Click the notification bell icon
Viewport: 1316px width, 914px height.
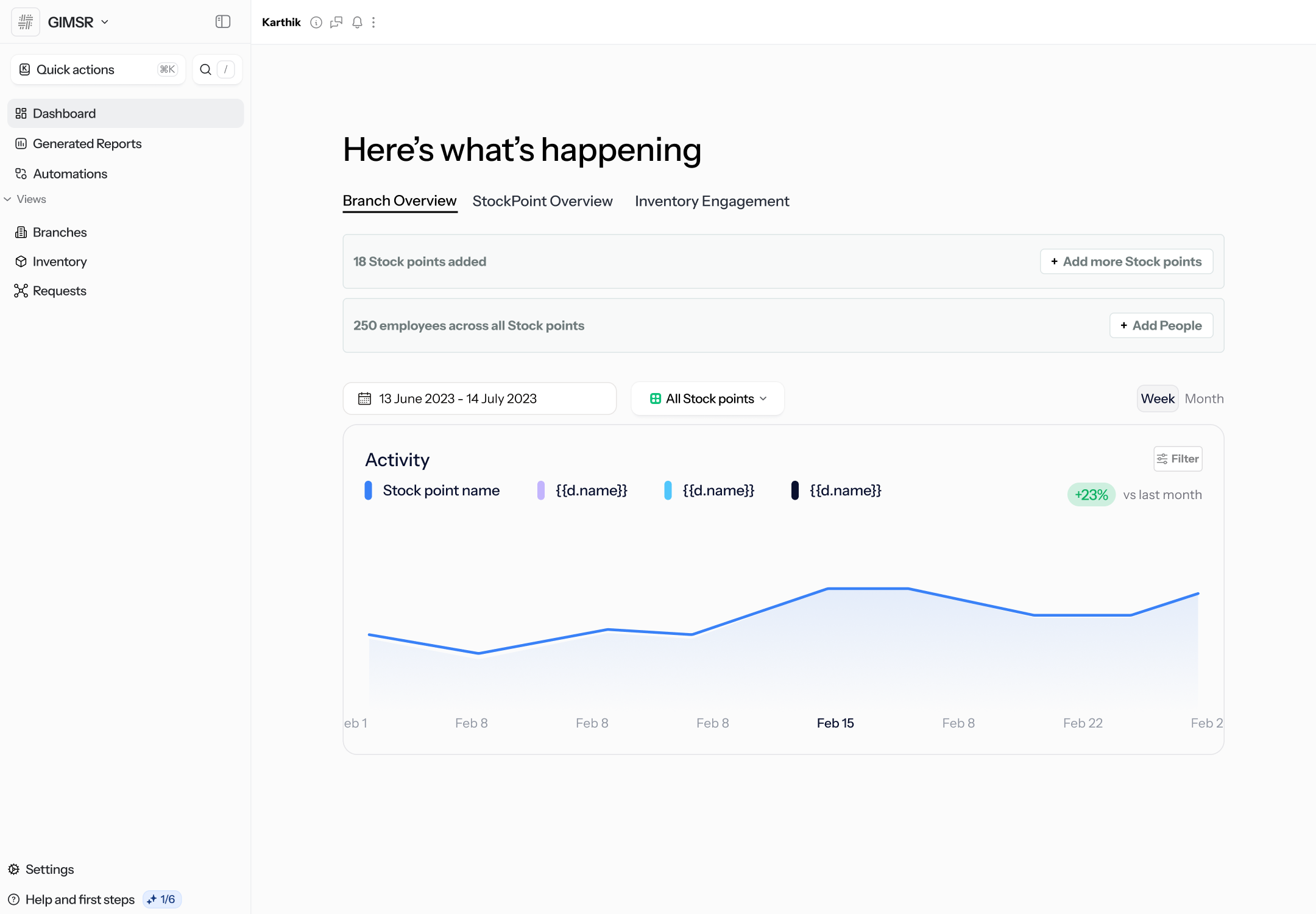click(357, 22)
